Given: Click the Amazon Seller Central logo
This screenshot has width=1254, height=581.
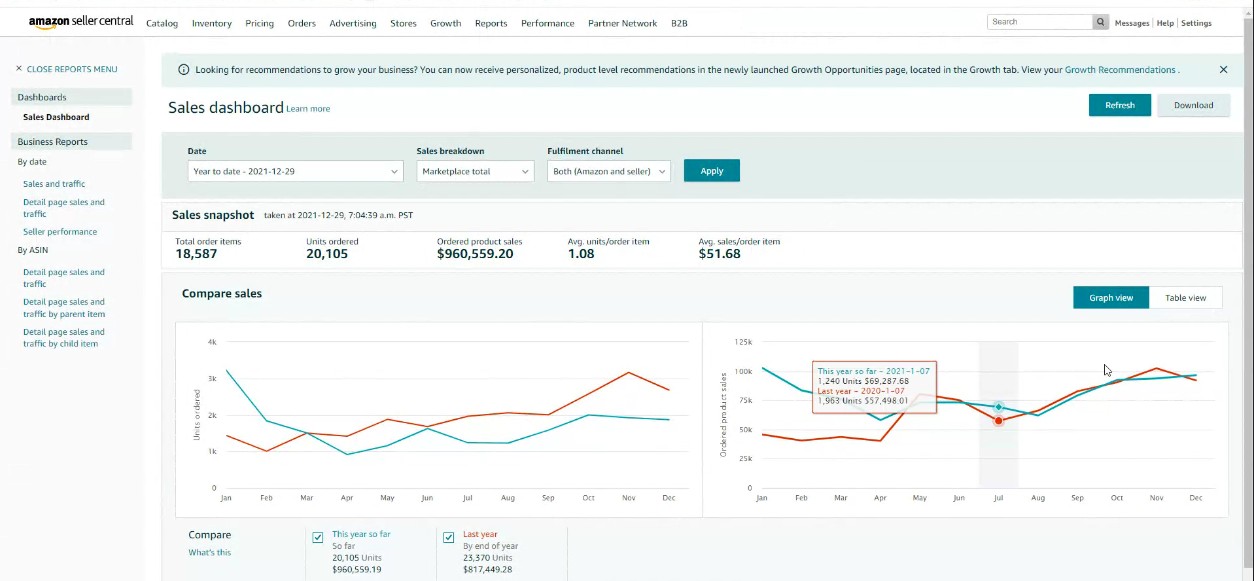Looking at the screenshot, I should coord(81,22).
